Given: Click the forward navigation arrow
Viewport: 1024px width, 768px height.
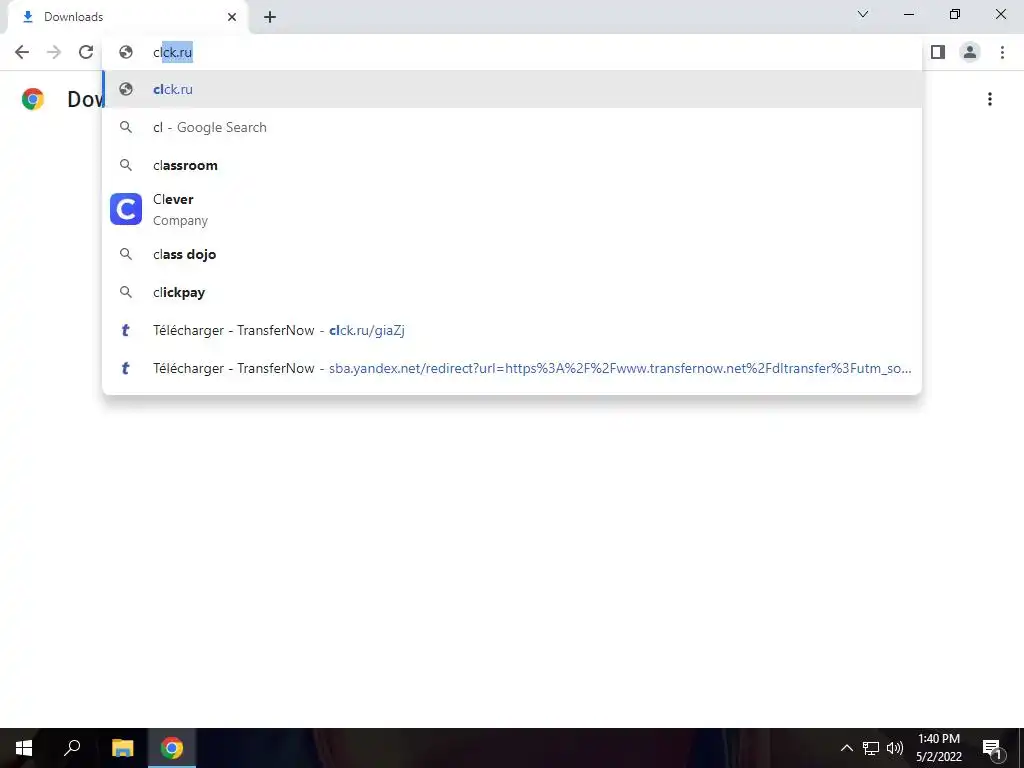Looking at the screenshot, I should (x=54, y=52).
